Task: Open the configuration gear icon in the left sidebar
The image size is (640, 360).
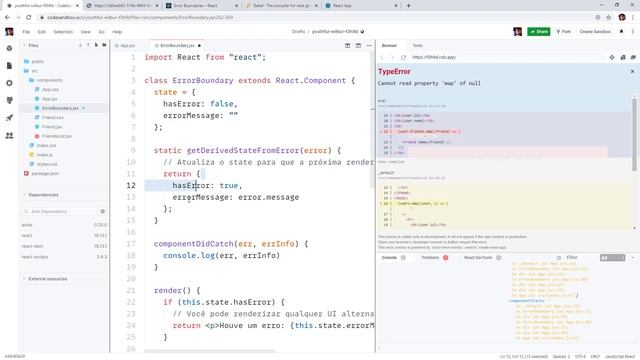Action: 9,83
